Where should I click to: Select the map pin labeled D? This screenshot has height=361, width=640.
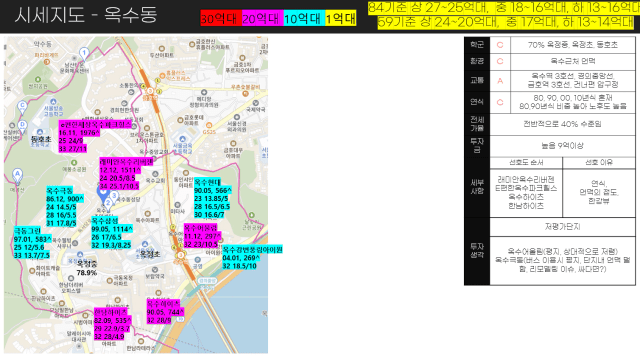click(22, 126)
